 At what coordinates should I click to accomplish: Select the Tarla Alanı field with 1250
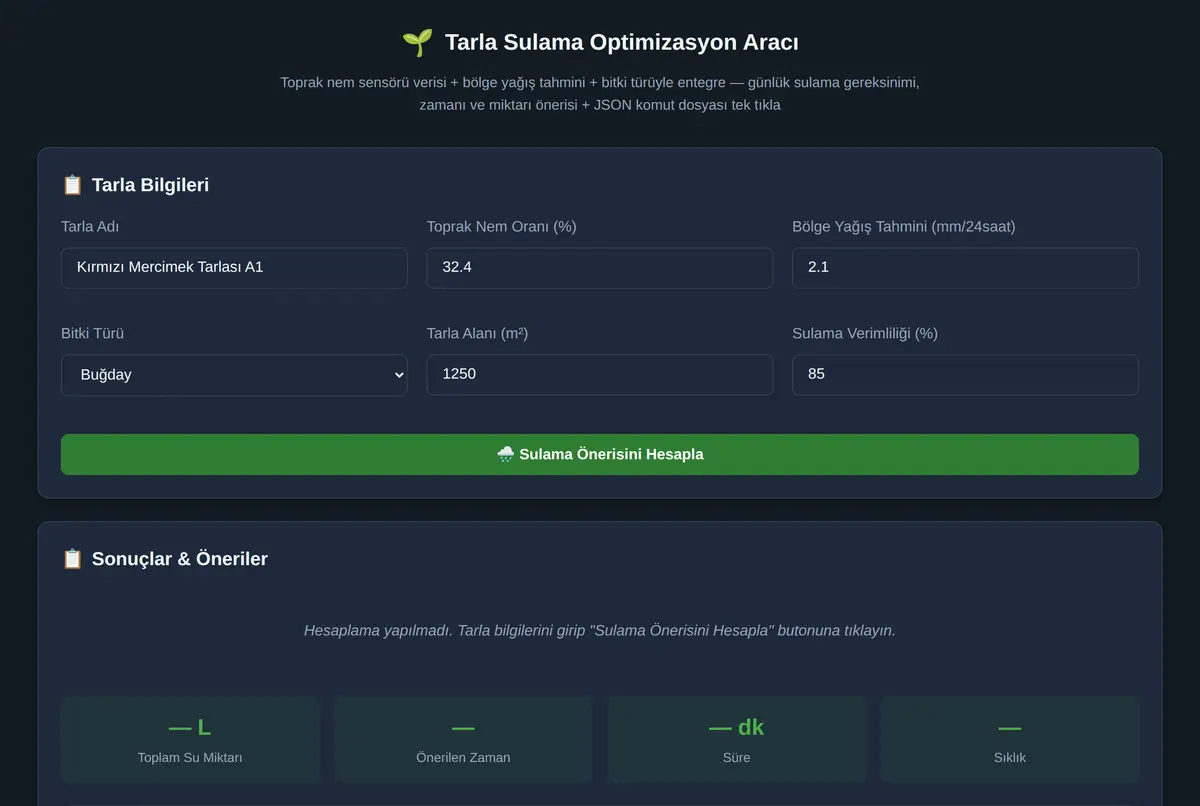click(600, 375)
